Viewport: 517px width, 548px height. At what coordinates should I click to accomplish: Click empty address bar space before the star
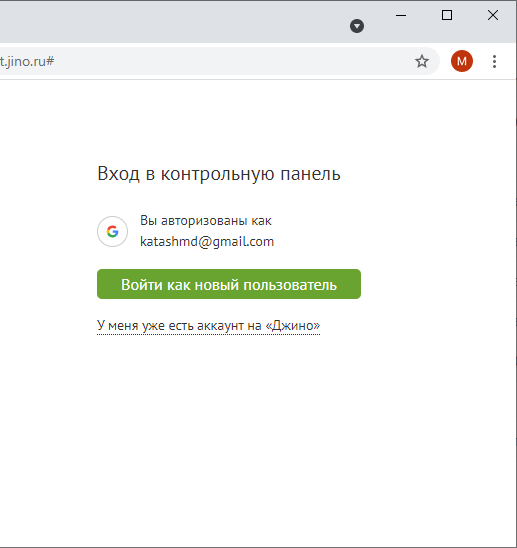coord(234,61)
